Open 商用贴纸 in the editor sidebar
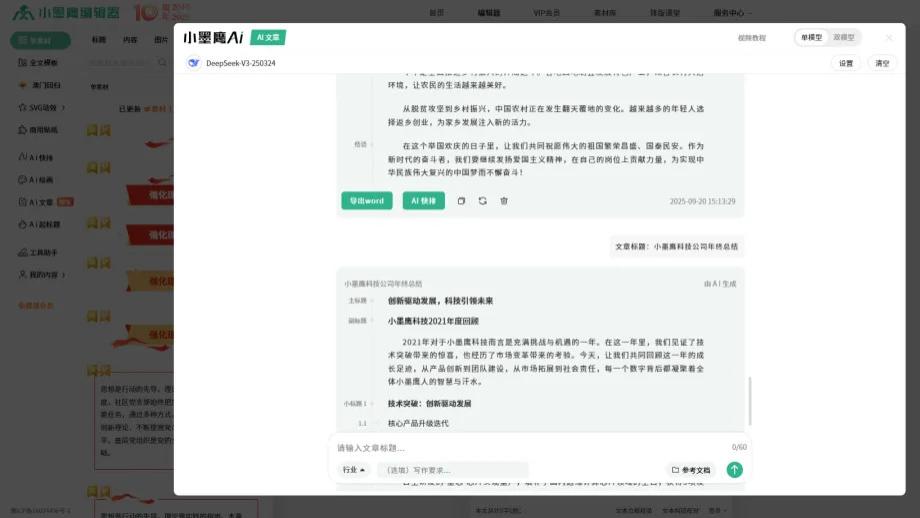The image size is (920, 518). point(38,130)
